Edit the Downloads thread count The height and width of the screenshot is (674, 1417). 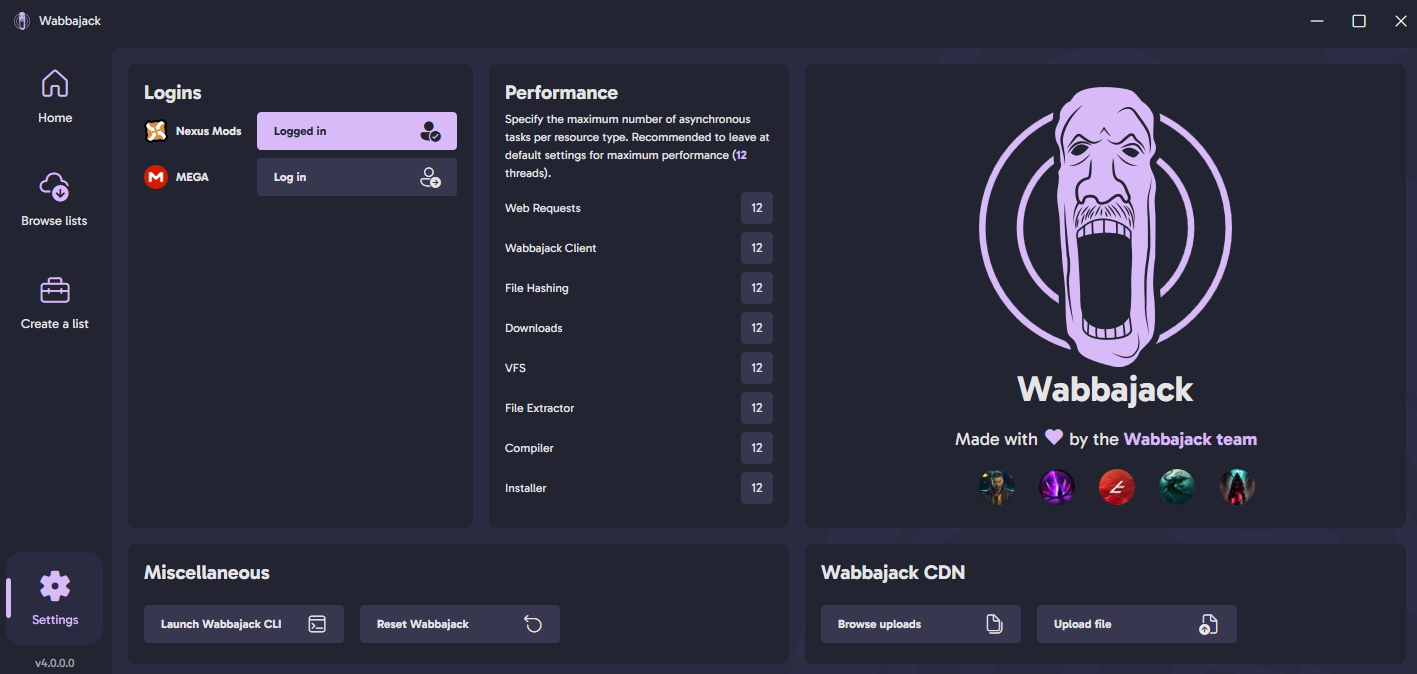tap(757, 328)
